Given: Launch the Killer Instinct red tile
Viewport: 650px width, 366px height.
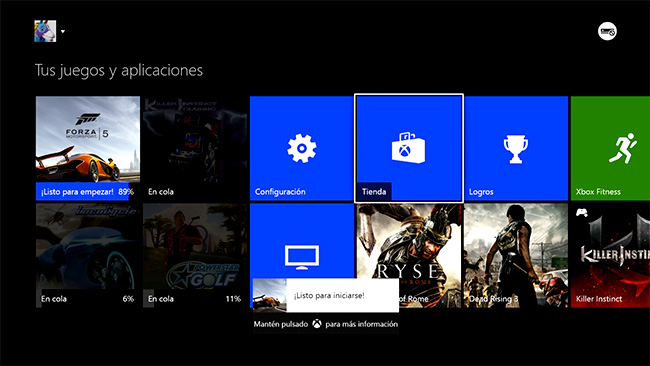Looking at the screenshot, I should [x=610, y=255].
